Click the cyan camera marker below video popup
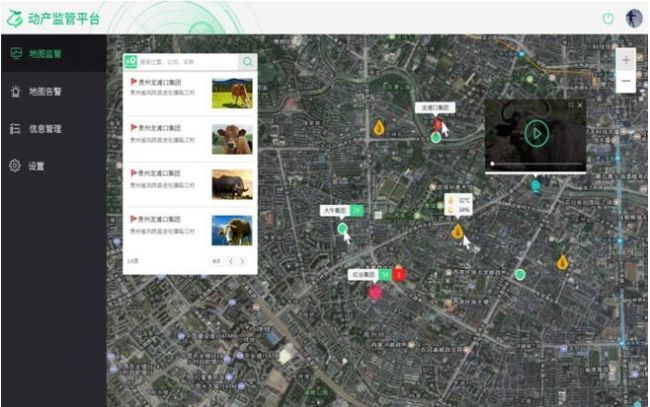The width and height of the screenshot is (650, 407). click(x=536, y=185)
